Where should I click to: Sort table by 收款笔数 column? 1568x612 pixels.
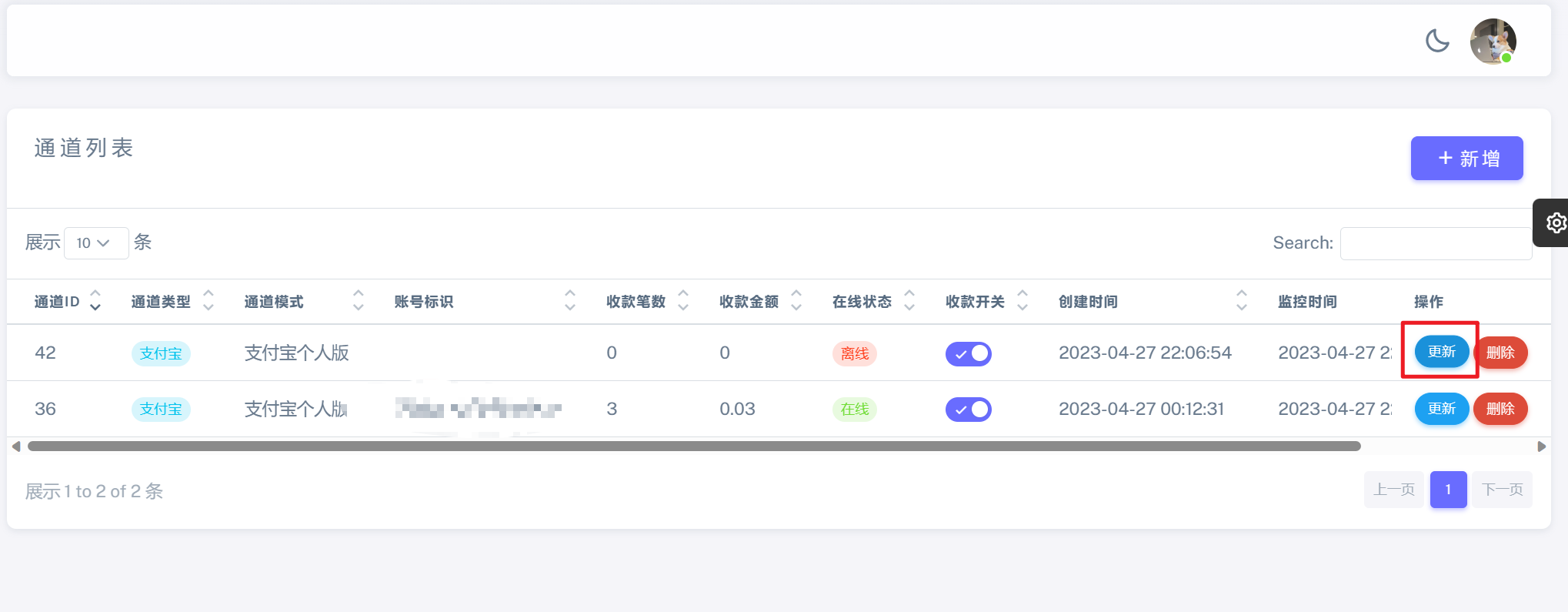682,300
